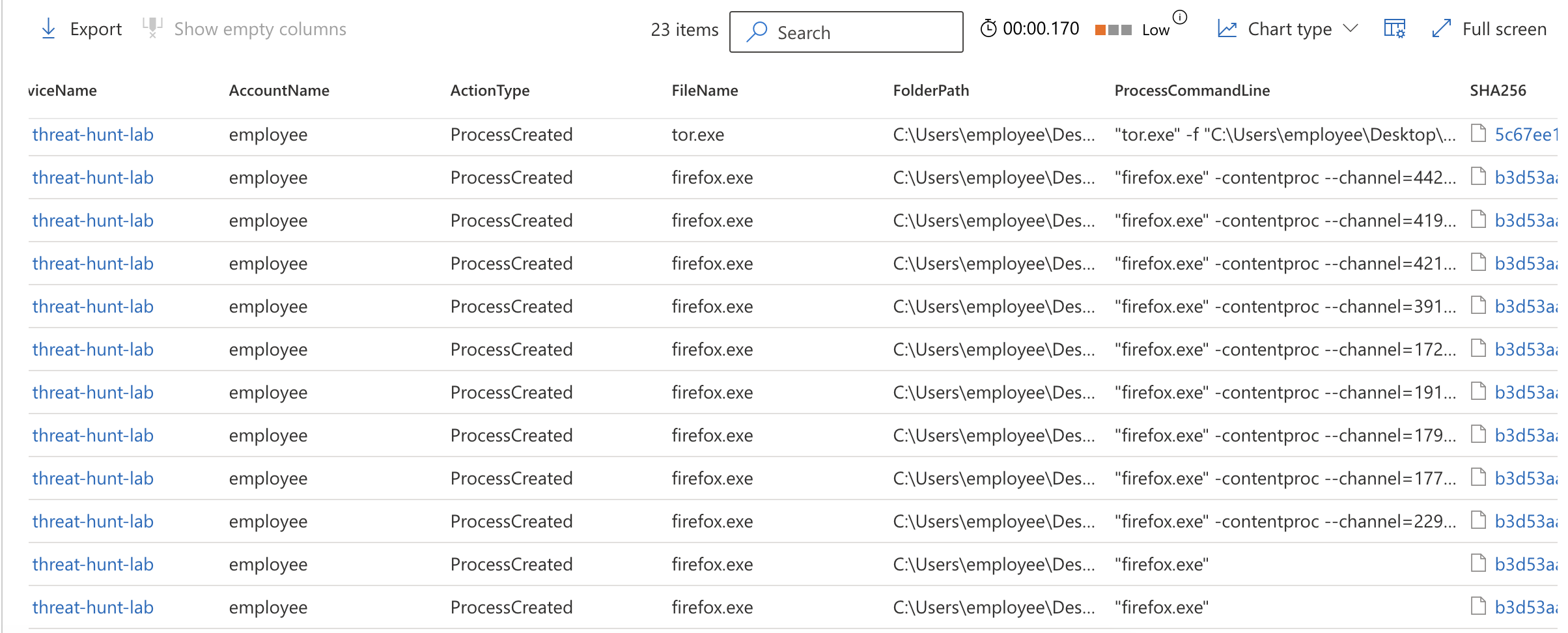Toggle Show empty columns
1568x633 pixels.
coord(260,29)
